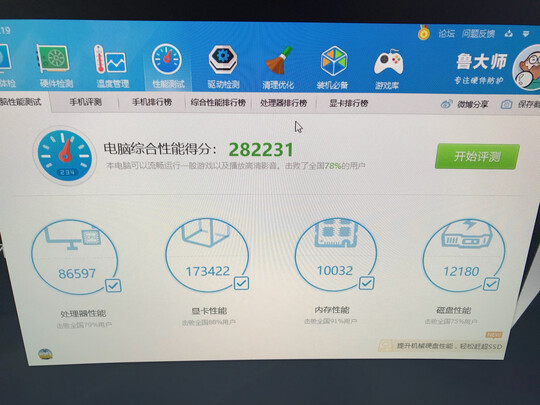Switch to 显卡排行榜 tab
Image resolution: width=540 pixels, height=405 pixels.
pos(349,103)
